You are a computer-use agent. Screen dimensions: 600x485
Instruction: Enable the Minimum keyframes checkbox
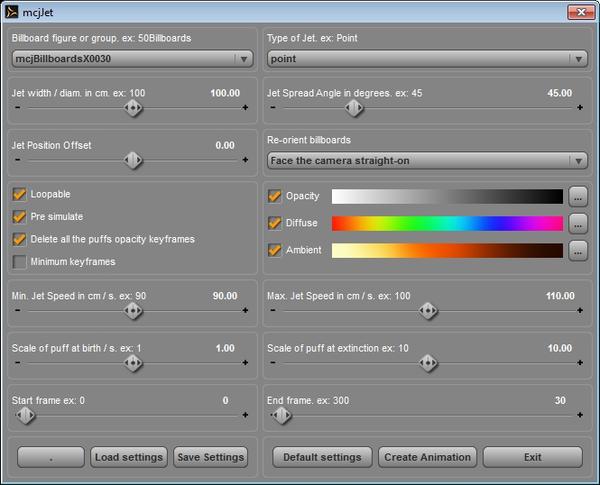pos(19,262)
